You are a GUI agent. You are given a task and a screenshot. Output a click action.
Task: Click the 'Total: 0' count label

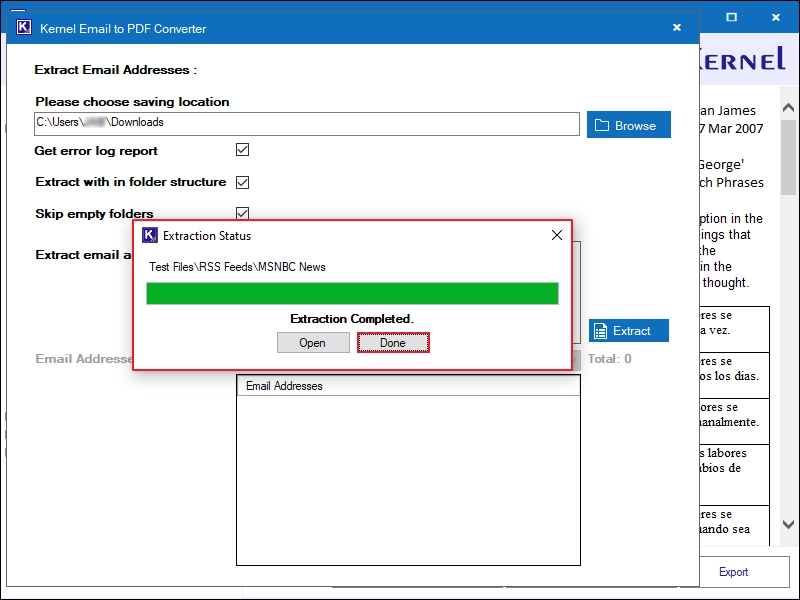point(610,359)
